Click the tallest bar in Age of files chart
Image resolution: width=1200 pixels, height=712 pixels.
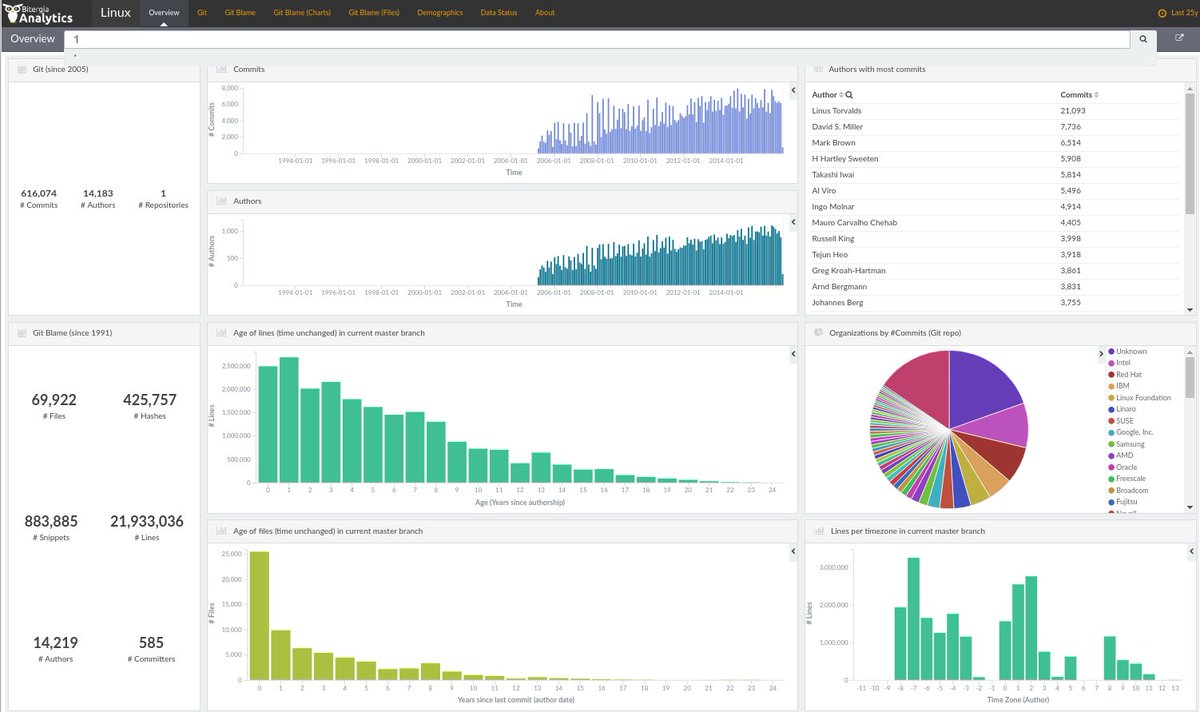point(259,615)
